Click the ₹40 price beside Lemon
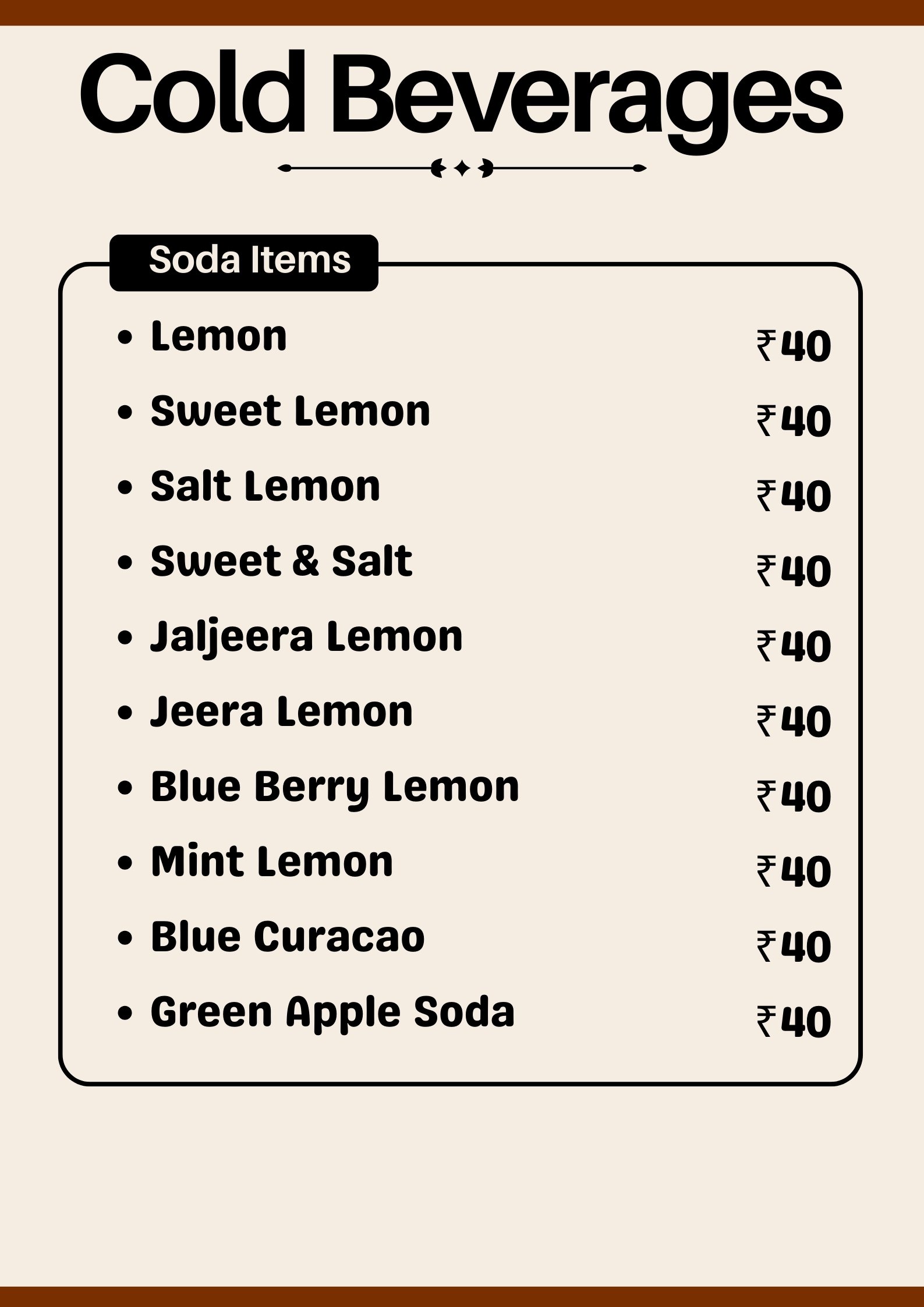The image size is (924, 1307). (794, 346)
